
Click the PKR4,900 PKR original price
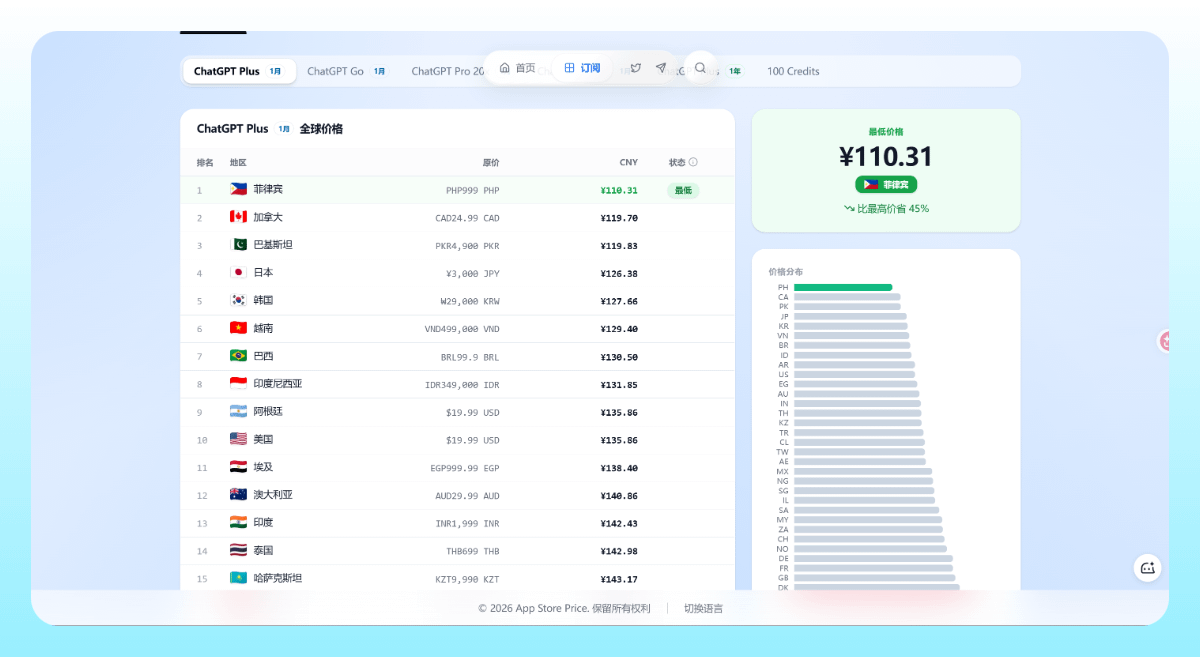pos(467,245)
